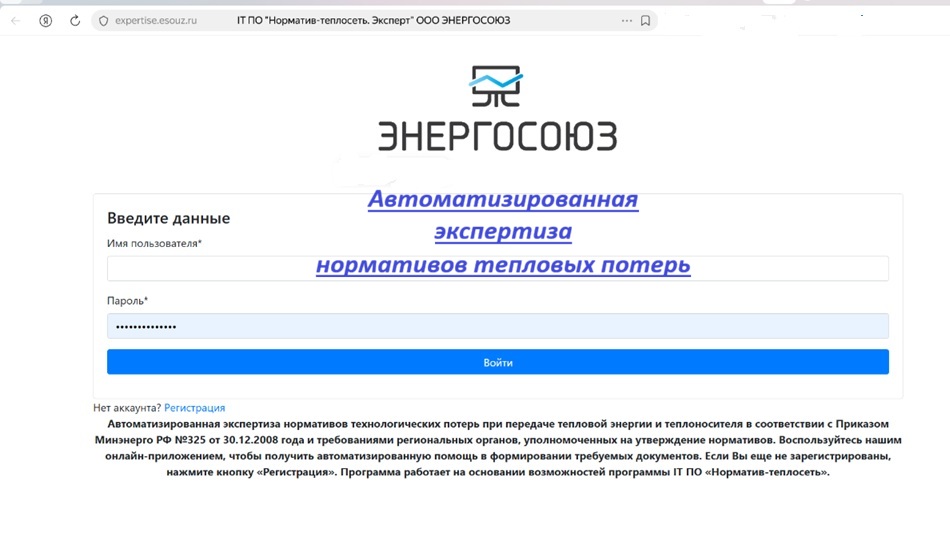The width and height of the screenshot is (950, 547).
Task: Click the ЭНЕРГОСОЮЗ logo
Action: 497,108
